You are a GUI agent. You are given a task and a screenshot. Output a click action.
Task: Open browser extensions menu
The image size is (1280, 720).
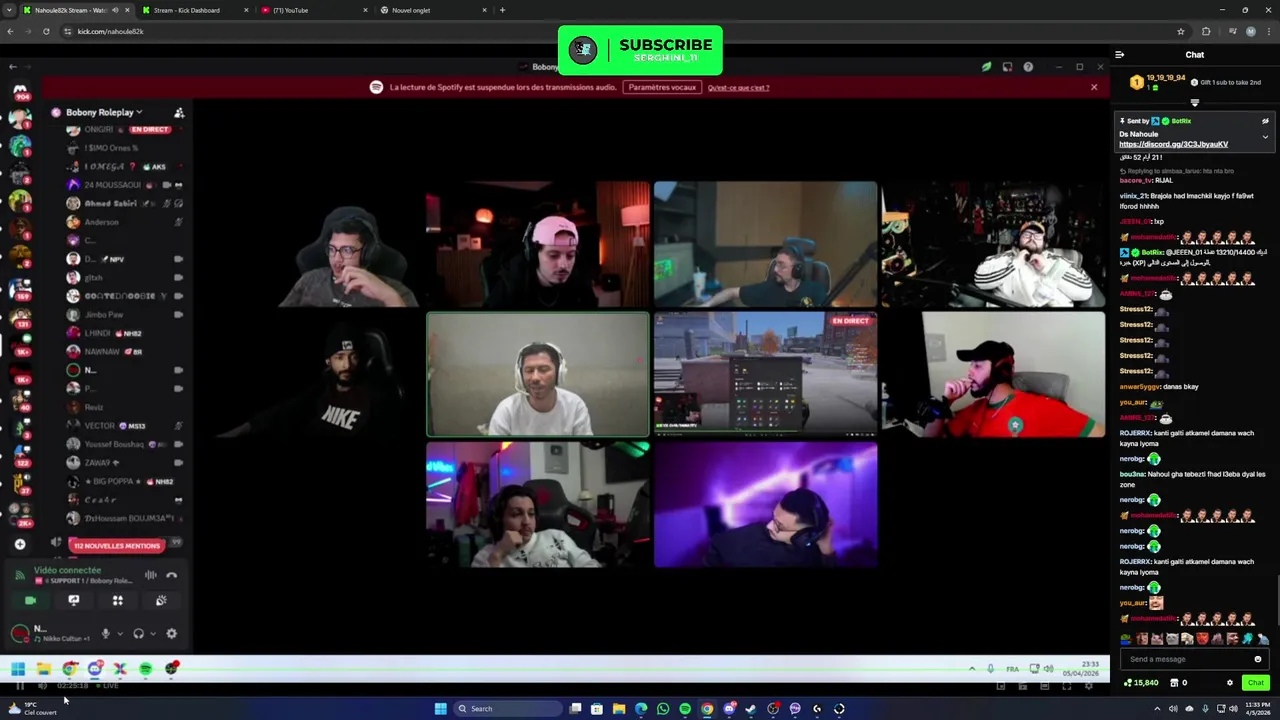pos(1206,31)
